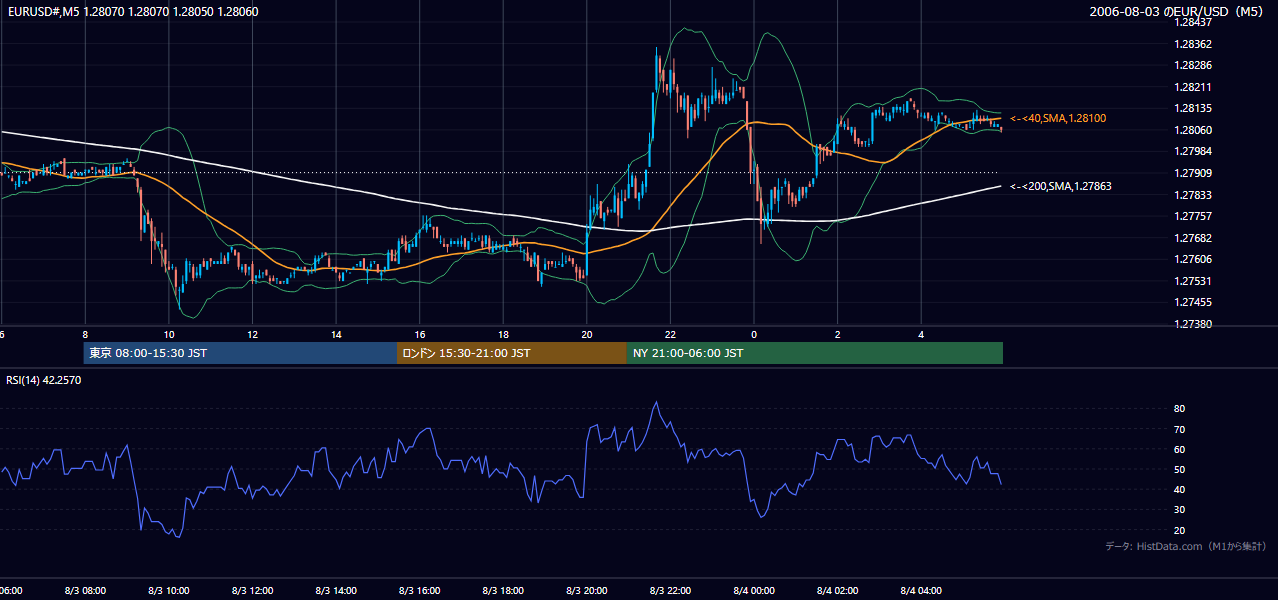The image size is (1278, 600).
Task: Click the 8/3 12:00 bottom time label
Action: pyautogui.click(x=253, y=591)
